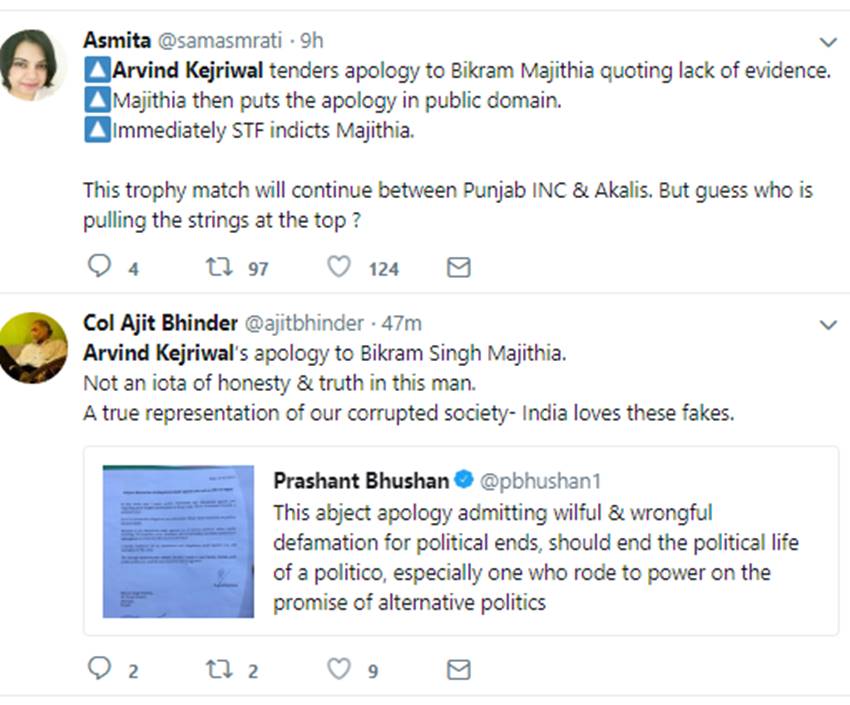This screenshot has width=850, height=705.
Task: Open the 9h timestamp of Asmita's tweet
Action: [x=312, y=41]
